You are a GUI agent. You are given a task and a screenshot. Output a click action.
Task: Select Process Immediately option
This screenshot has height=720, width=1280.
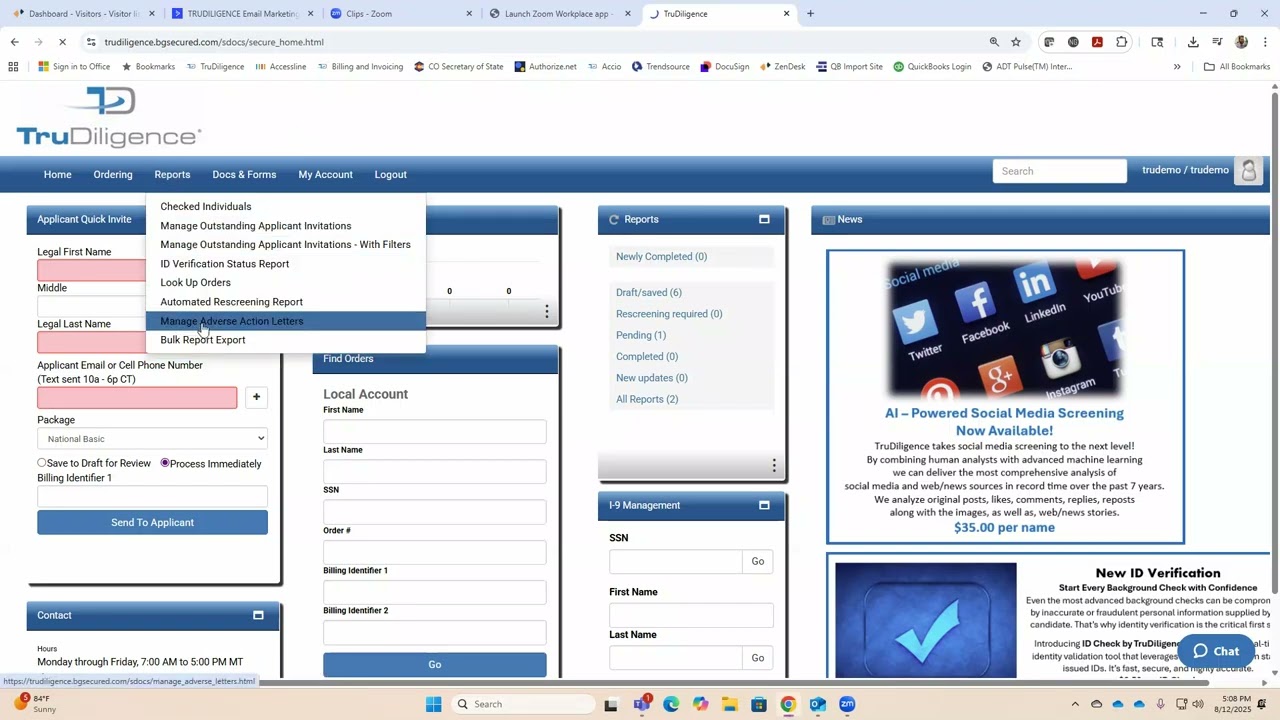pos(165,463)
